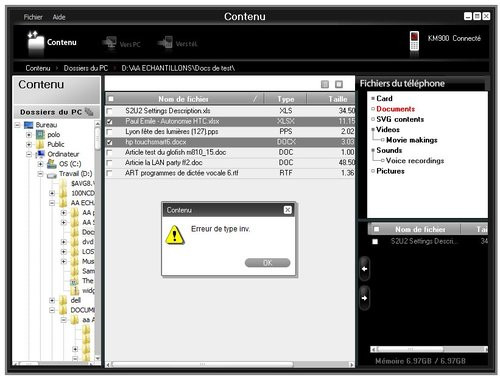The width and height of the screenshot is (500, 380).
Task: Check Lyon fête des lumières (127).pps
Action: pos(109,132)
